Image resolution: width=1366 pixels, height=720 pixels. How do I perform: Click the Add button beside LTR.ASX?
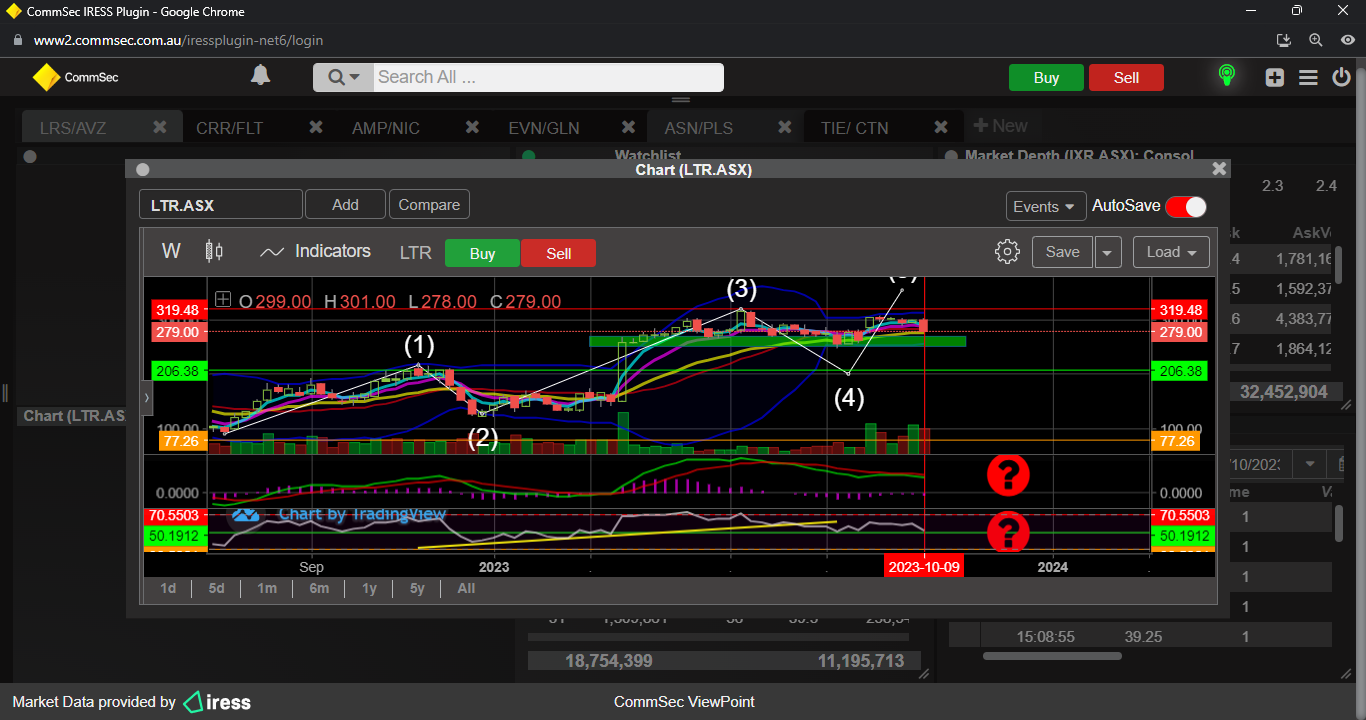point(345,204)
